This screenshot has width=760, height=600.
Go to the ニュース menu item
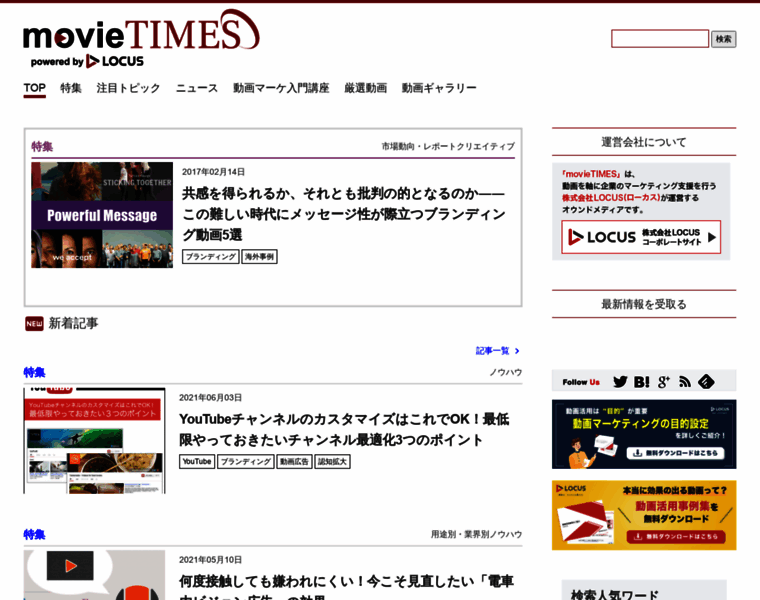[196, 88]
